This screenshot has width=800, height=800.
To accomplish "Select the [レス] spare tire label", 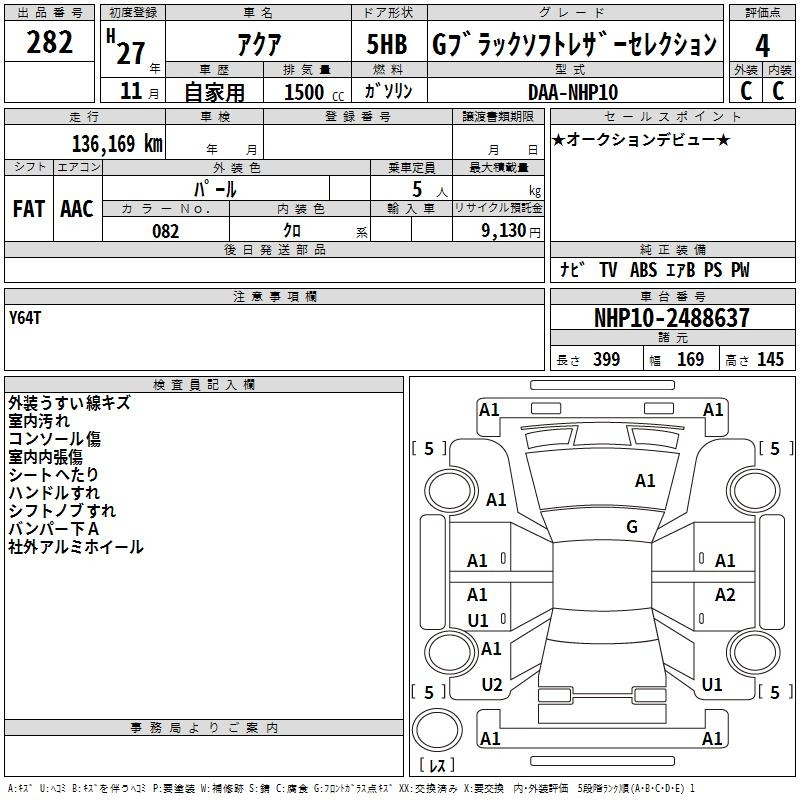I will pyautogui.click(x=437, y=765).
